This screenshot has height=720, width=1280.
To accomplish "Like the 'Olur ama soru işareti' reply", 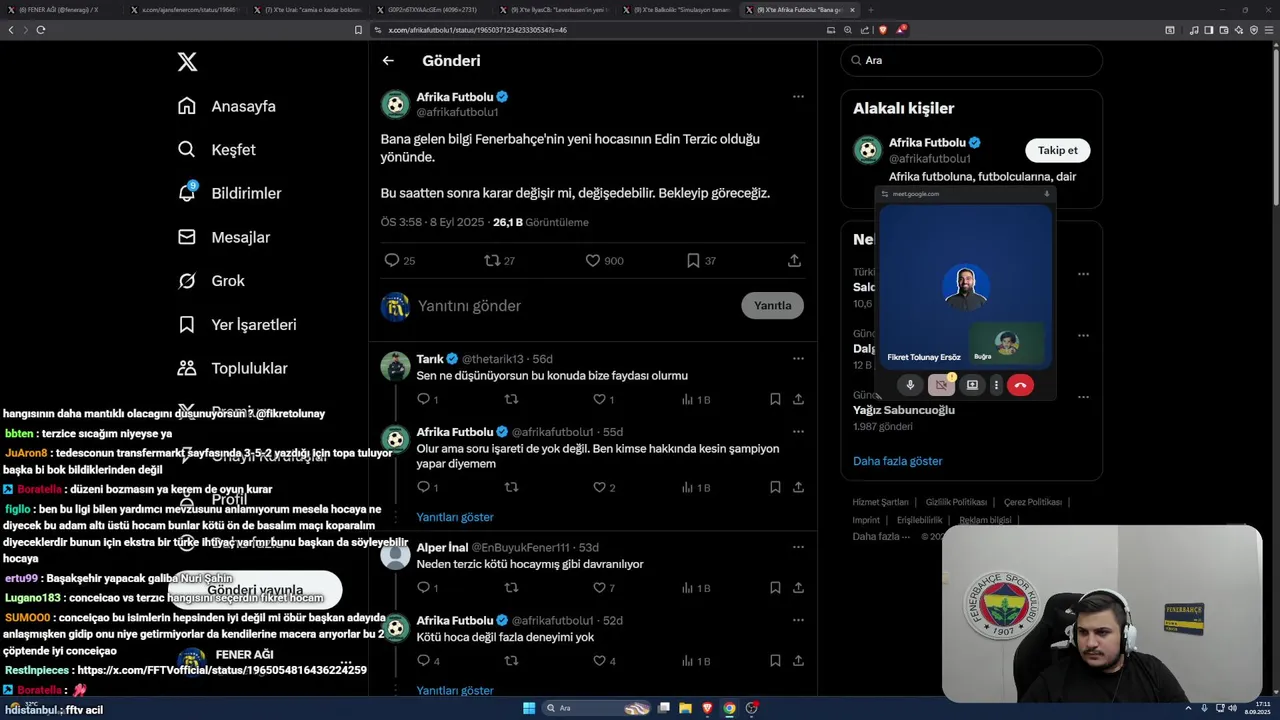I will pos(599,487).
